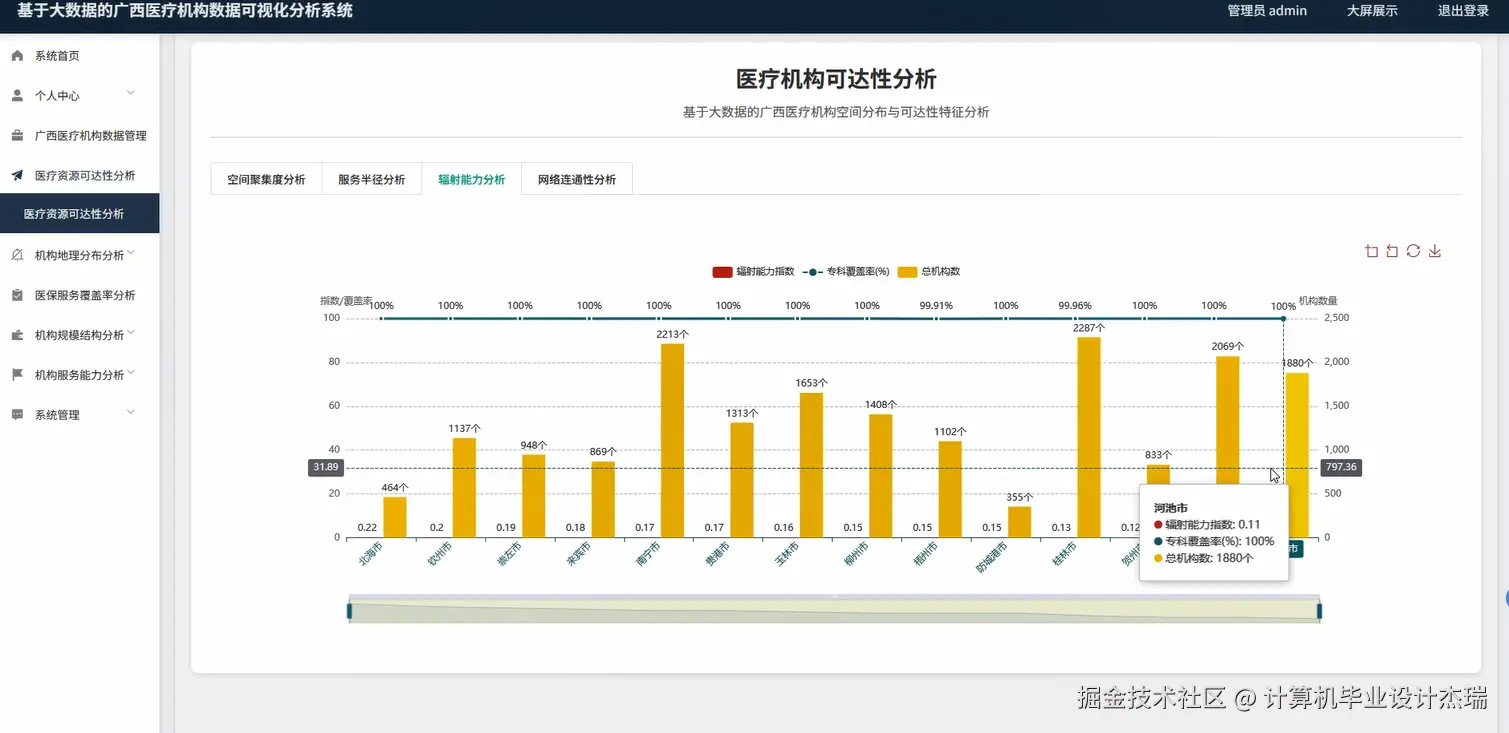The image size is (1509, 733).
Task: Switch to the 服务半径分析 tab
Action: tap(371, 180)
